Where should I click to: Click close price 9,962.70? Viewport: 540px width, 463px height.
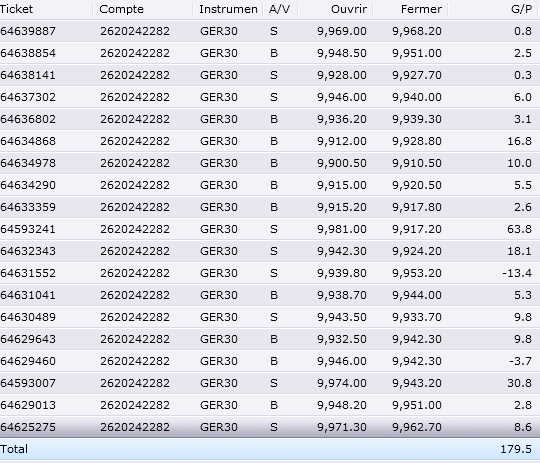coord(417,428)
